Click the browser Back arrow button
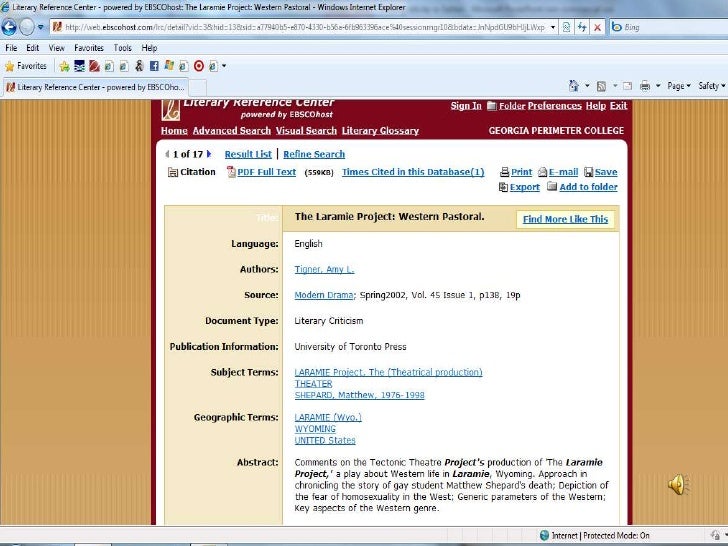This screenshot has width=728, height=546. click(9, 27)
